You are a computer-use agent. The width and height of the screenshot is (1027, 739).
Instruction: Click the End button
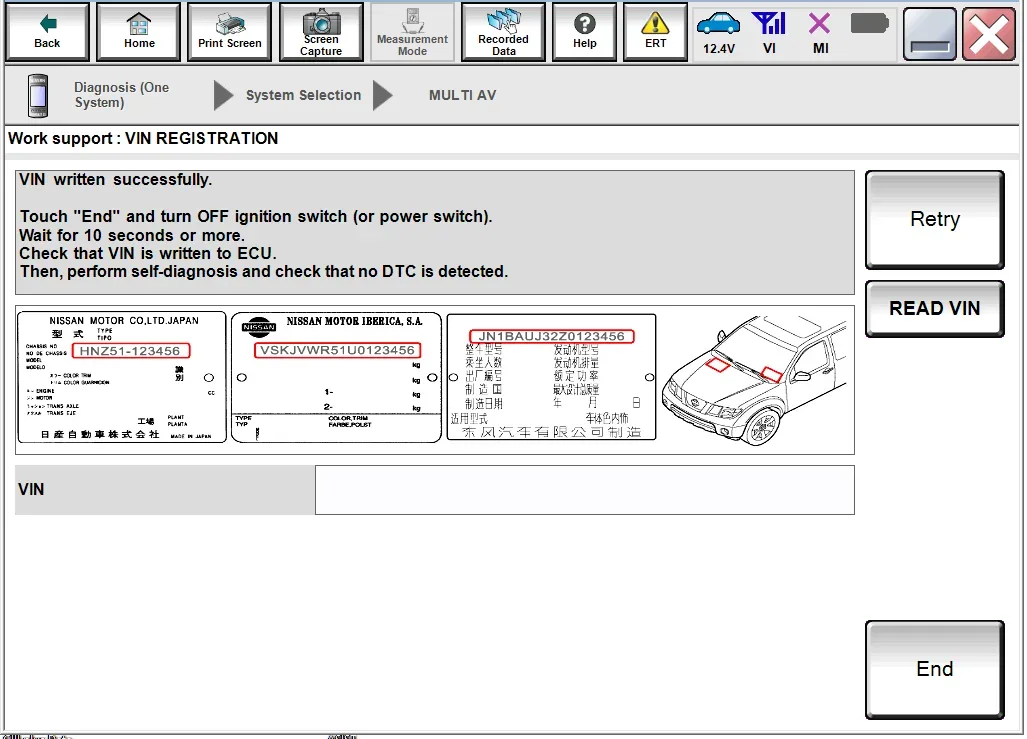935,670
